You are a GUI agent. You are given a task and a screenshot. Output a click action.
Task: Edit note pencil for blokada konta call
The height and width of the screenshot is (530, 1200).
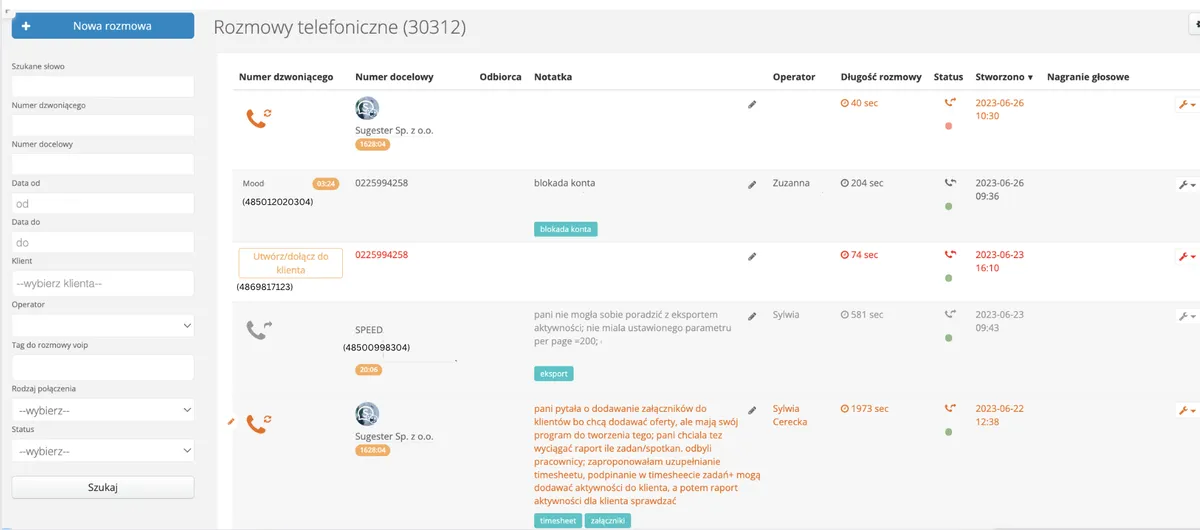(752, 185)
